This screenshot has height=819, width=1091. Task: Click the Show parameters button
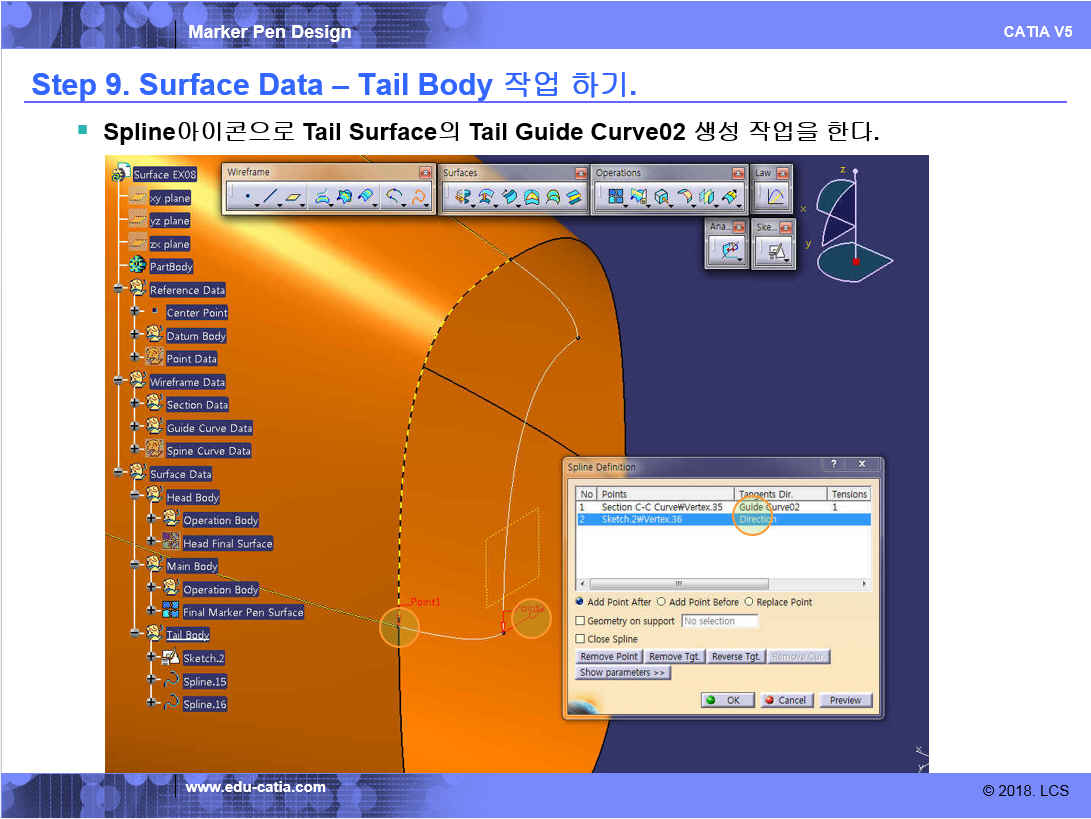click(624, 673)
